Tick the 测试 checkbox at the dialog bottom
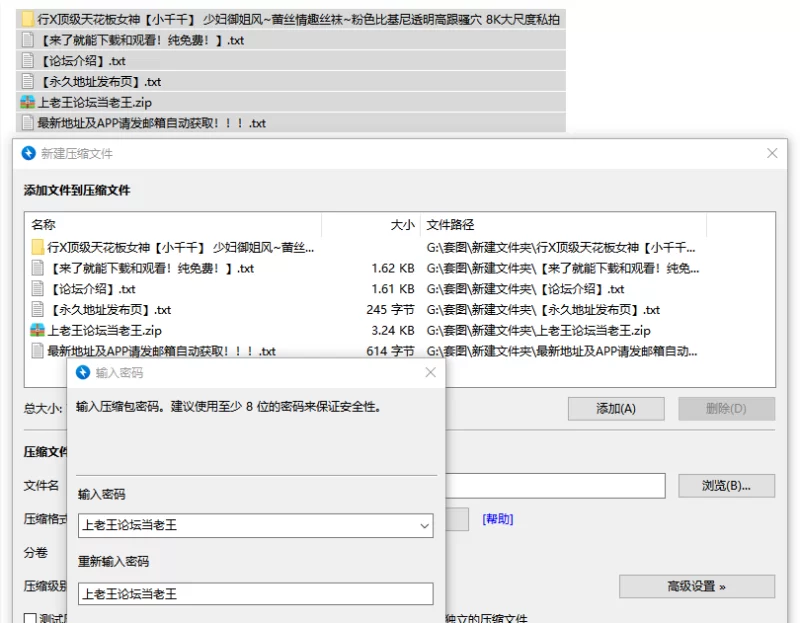 point(30,618)
